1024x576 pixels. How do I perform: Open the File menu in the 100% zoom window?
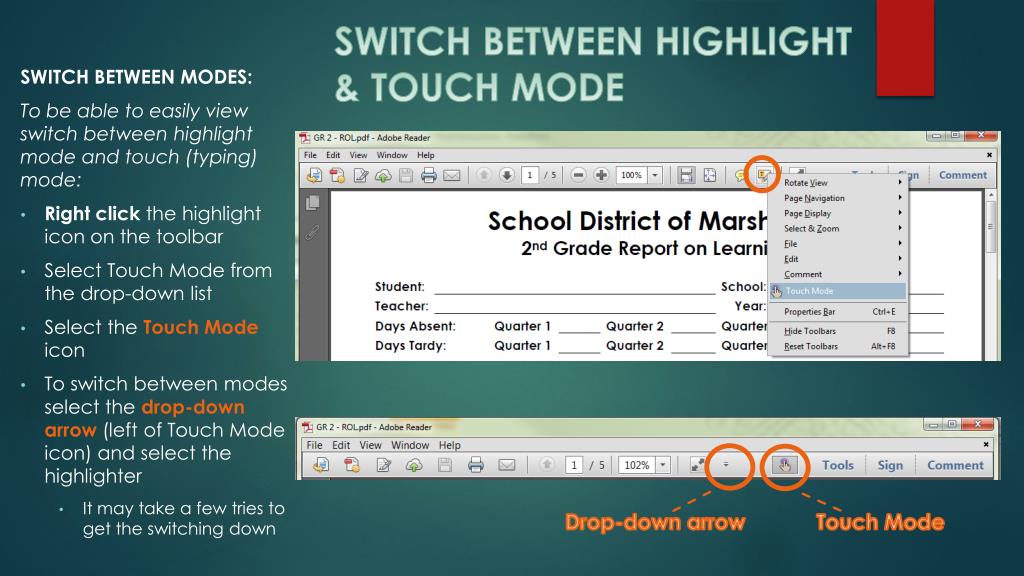click(x=310, y=155)
